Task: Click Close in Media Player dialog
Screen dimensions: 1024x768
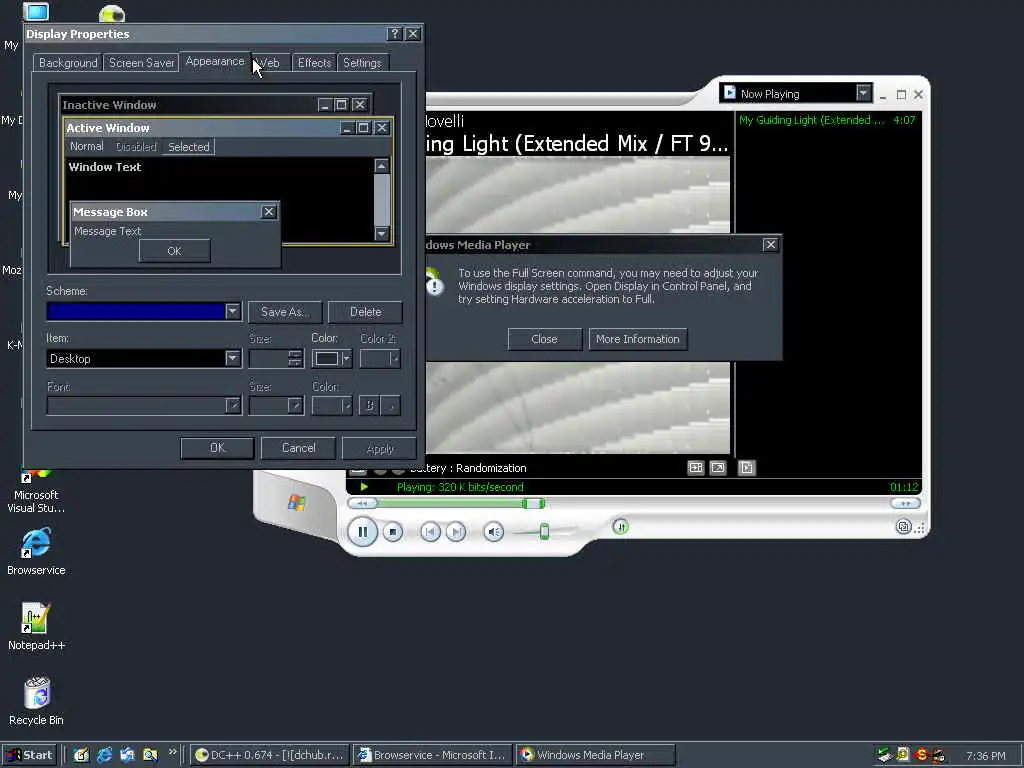Action: pyautogui.click(x=544, y=339)
